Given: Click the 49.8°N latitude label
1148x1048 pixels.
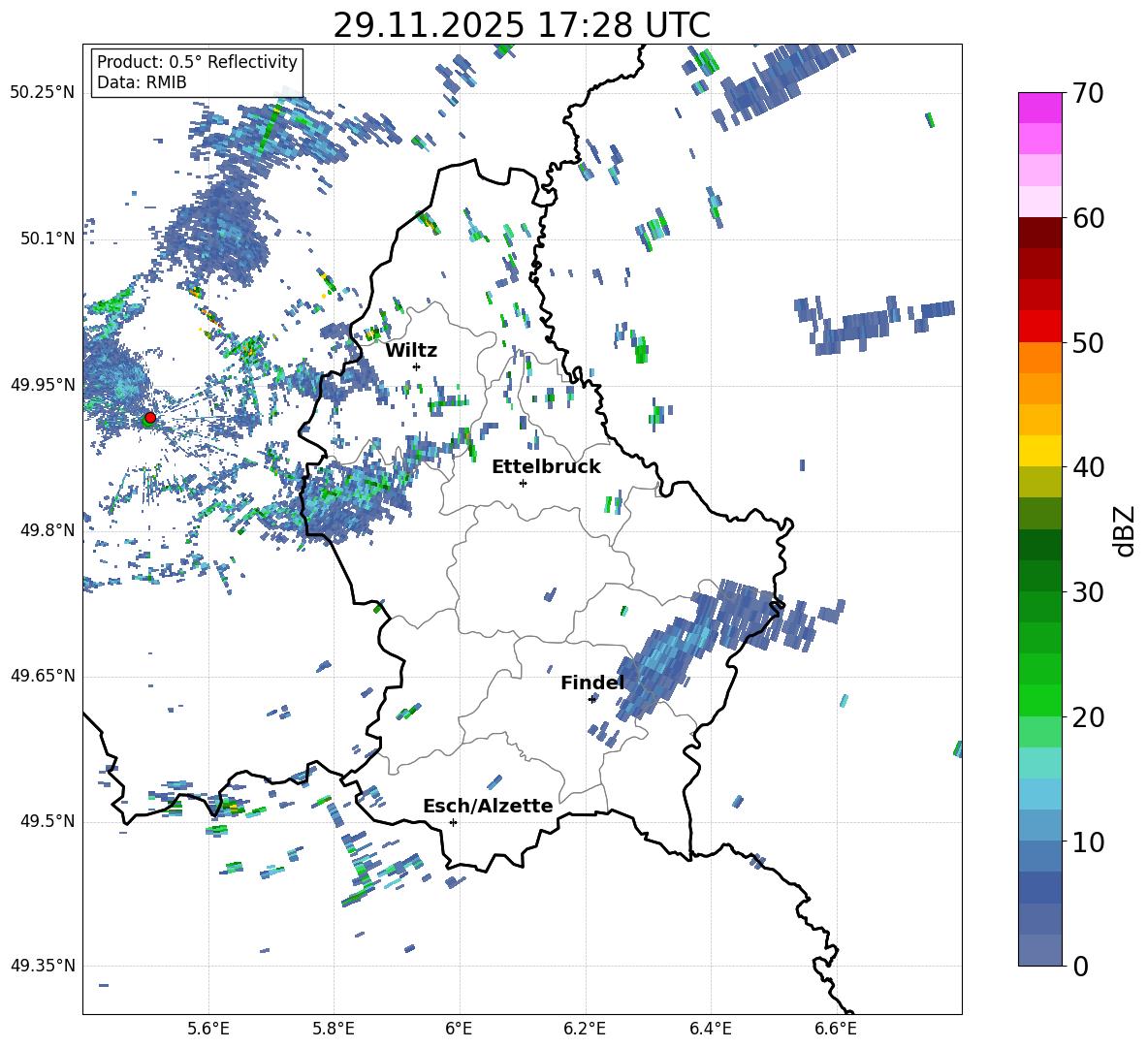Looking at the screenshot, I should (x=48, y=530).
